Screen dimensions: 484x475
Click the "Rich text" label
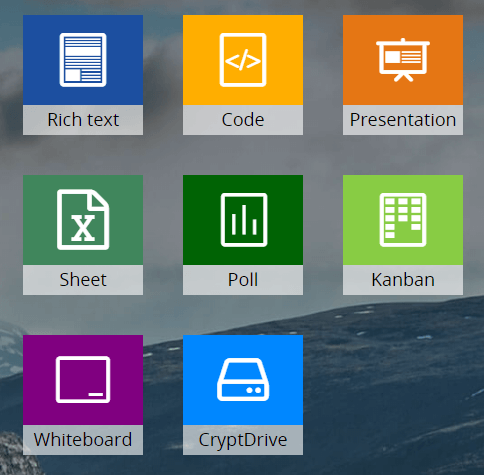83,120
